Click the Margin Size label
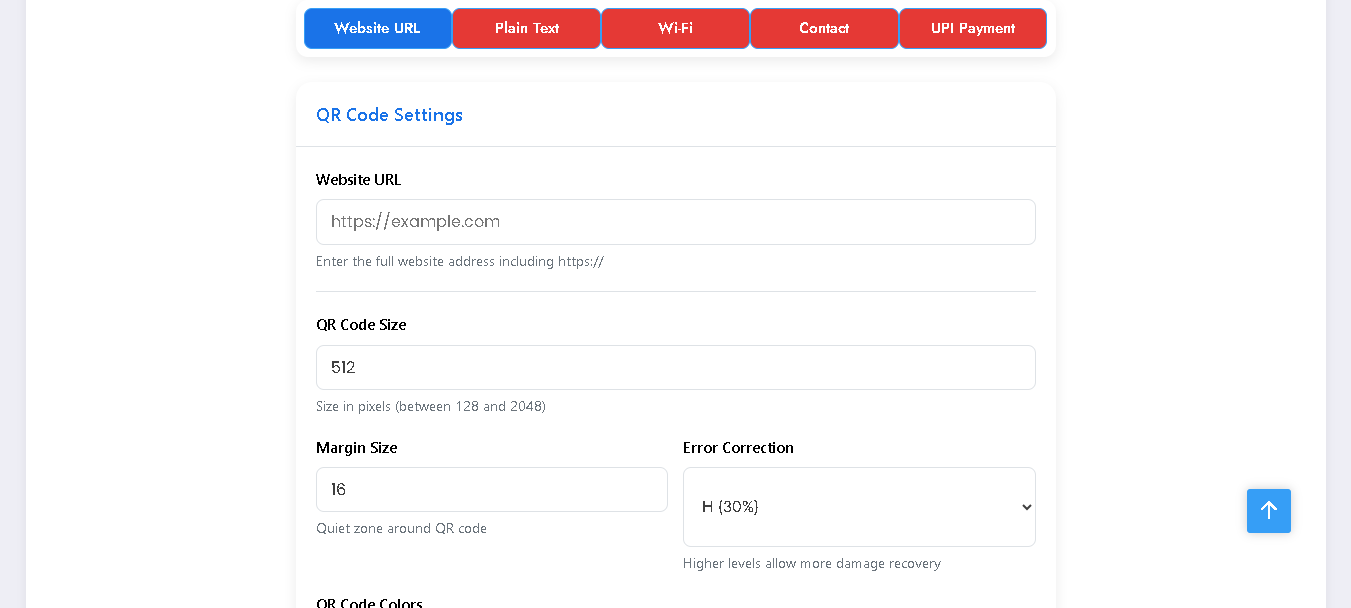The width and height of the screenshot is (1351, 608). 356,448
